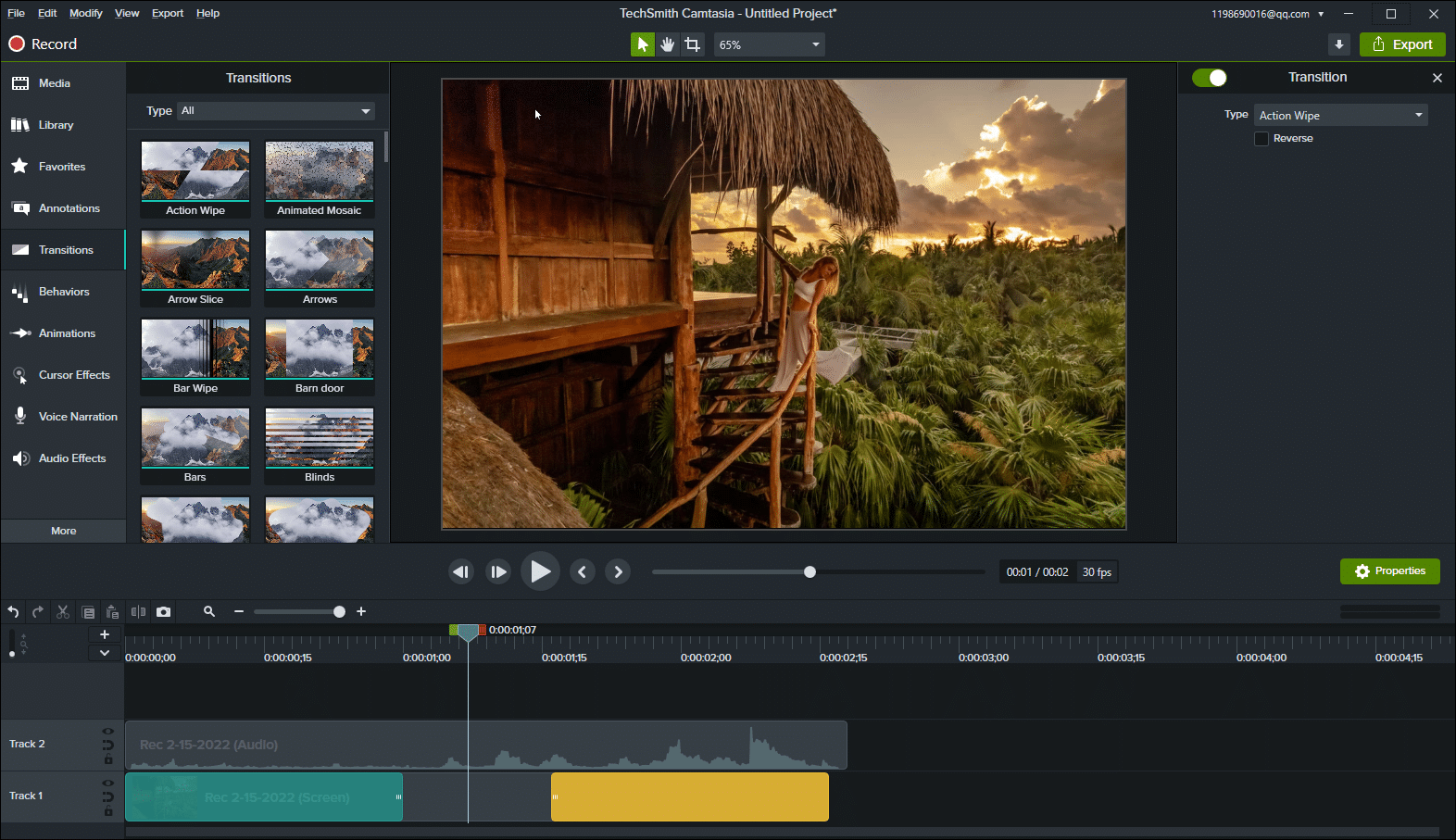Click the timeline zoom slider handle
The height and width of the screenshot is (840, 1456).
point(339,611)
